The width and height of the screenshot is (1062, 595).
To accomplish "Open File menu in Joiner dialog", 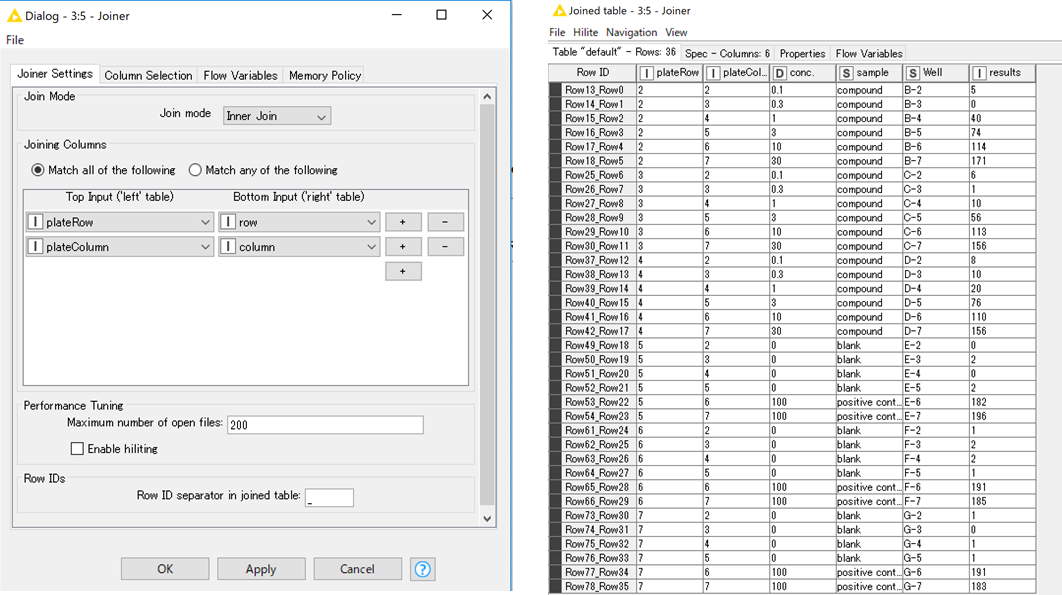I will (x=15, y=40).
